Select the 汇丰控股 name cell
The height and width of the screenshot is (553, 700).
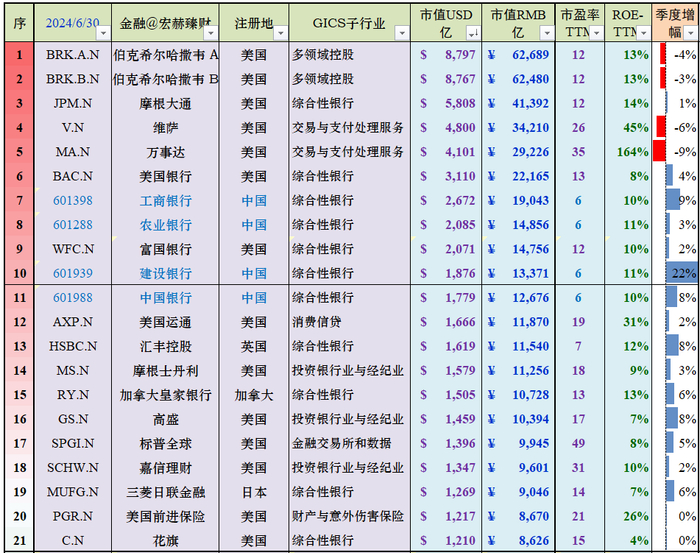[x=166, y=346]
